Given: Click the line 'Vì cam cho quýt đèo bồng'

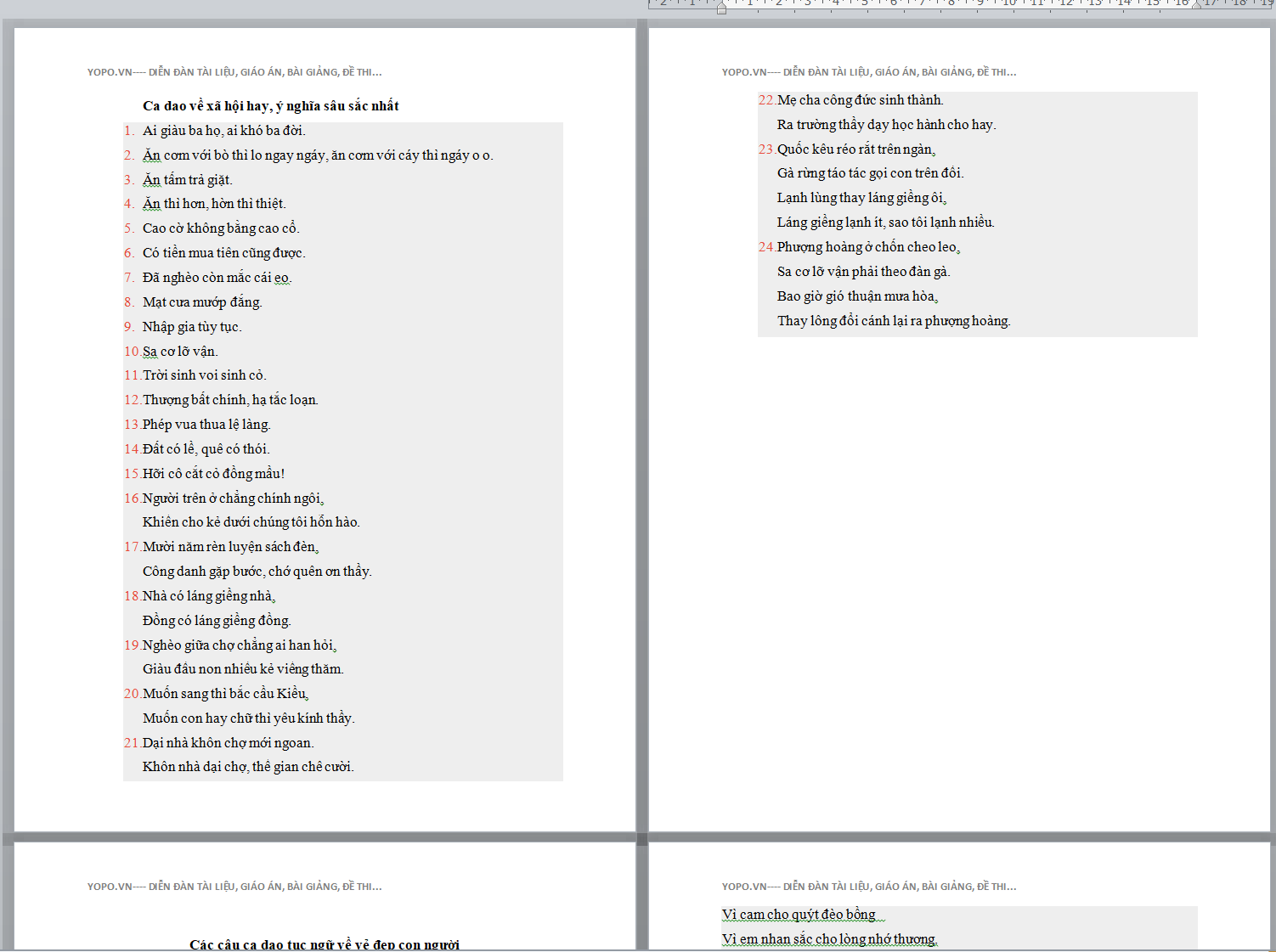Looking at the screenshot, I should coord(799,915).
